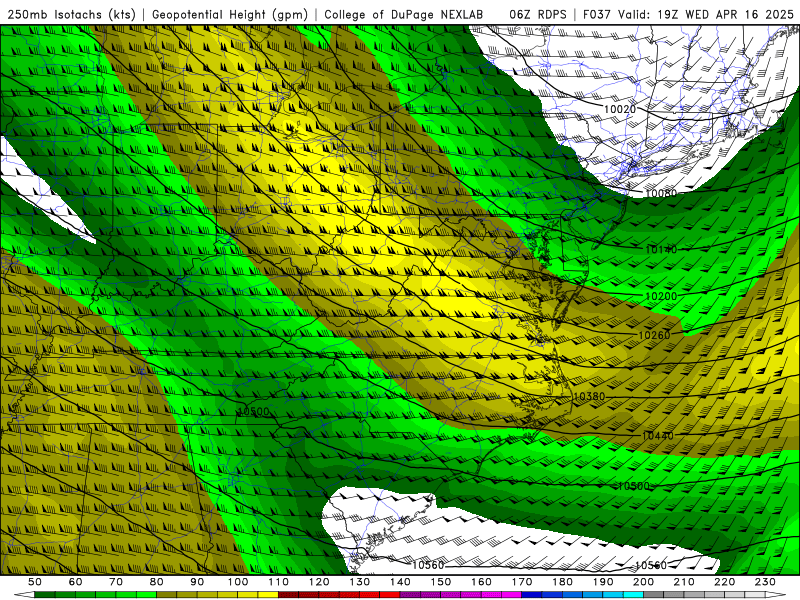Click 'Valid: 19Z WED APR 16 2025' text
800x600 pixels.
(706, 14)
